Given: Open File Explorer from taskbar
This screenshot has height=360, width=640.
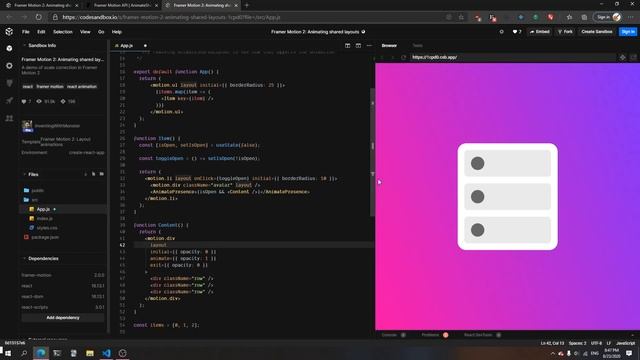Looking at the screenshot, I should 90,353.
